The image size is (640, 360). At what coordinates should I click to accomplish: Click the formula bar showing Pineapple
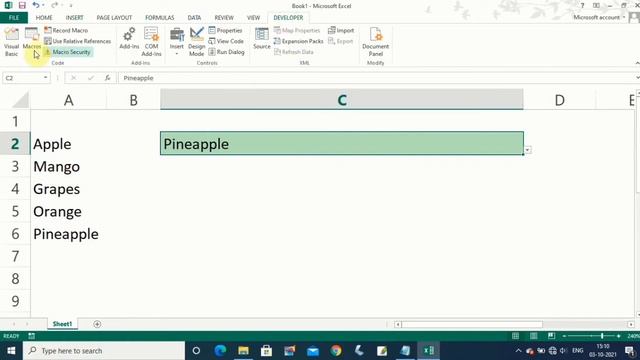click(x=376, y=78)
